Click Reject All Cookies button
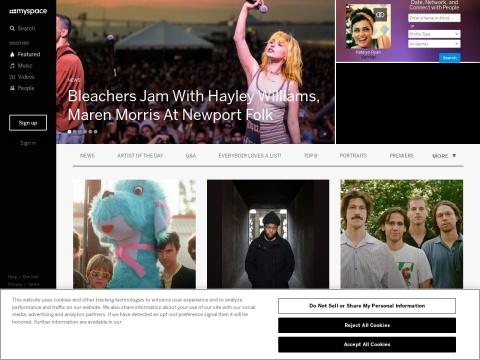The image size is (480, 360). (367, 325)
